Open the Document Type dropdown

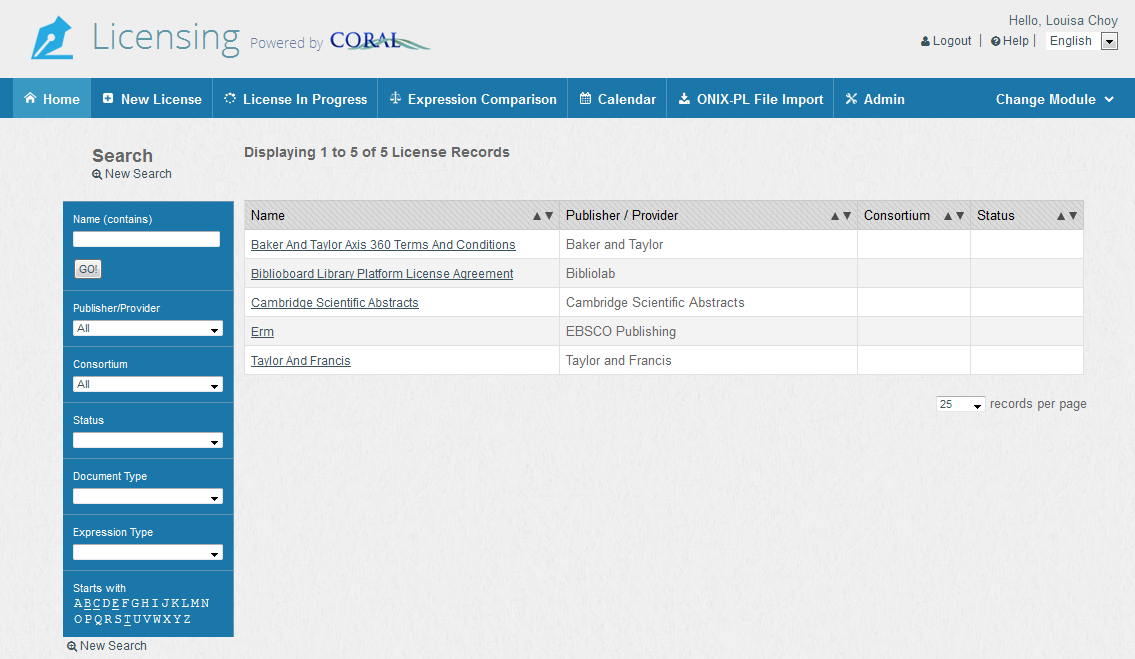(148, 497)
